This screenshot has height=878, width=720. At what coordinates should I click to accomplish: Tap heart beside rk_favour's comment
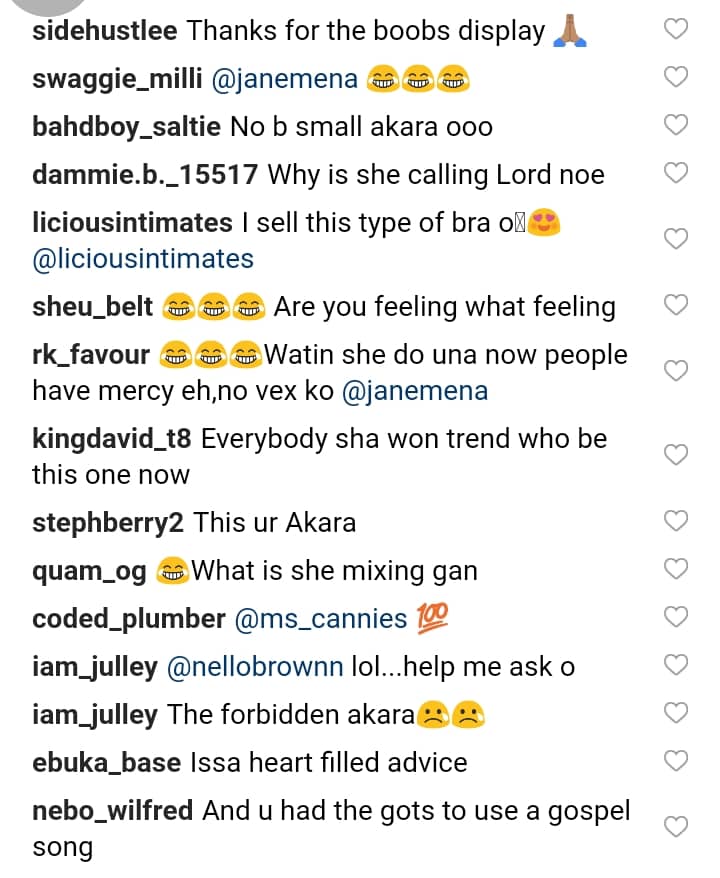click(x=677, y=371)
